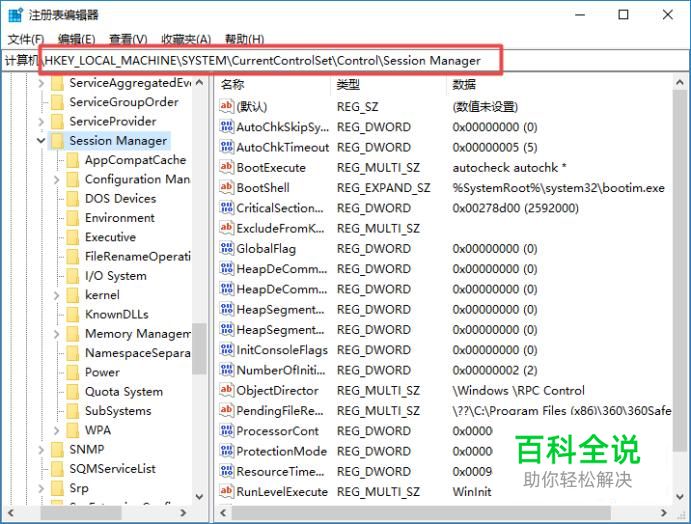This screenshot has height=524, width=691.
Task: Open the 帮助(H) menu
Action: (x=244, y=39)
